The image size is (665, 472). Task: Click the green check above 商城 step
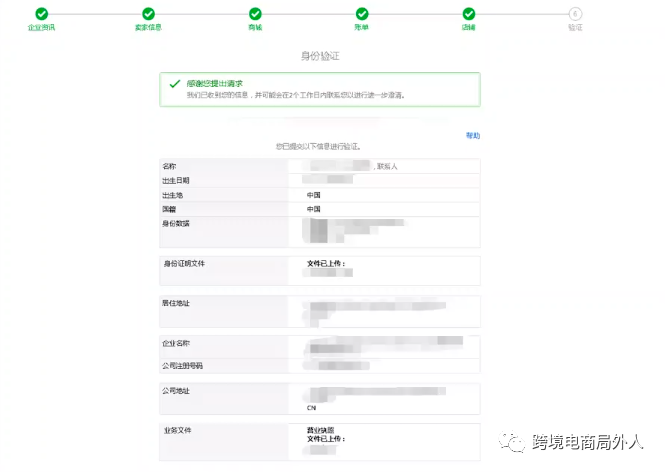(x=255, y=14)
